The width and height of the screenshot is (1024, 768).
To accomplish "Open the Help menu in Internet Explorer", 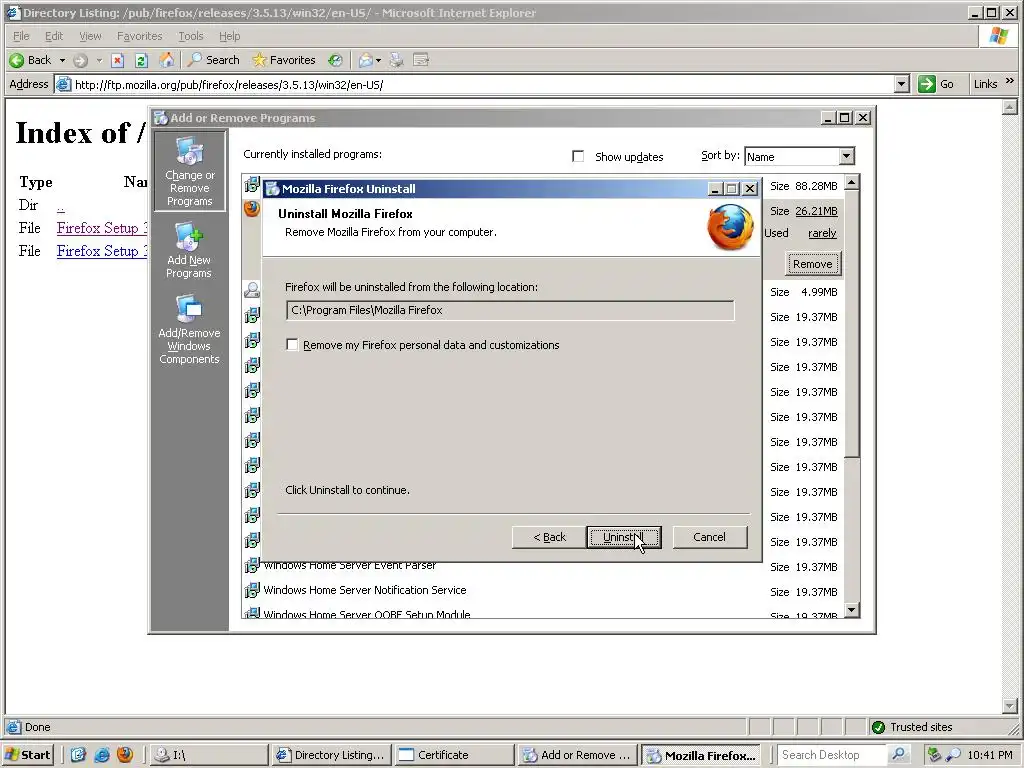I will coord(229,36).
